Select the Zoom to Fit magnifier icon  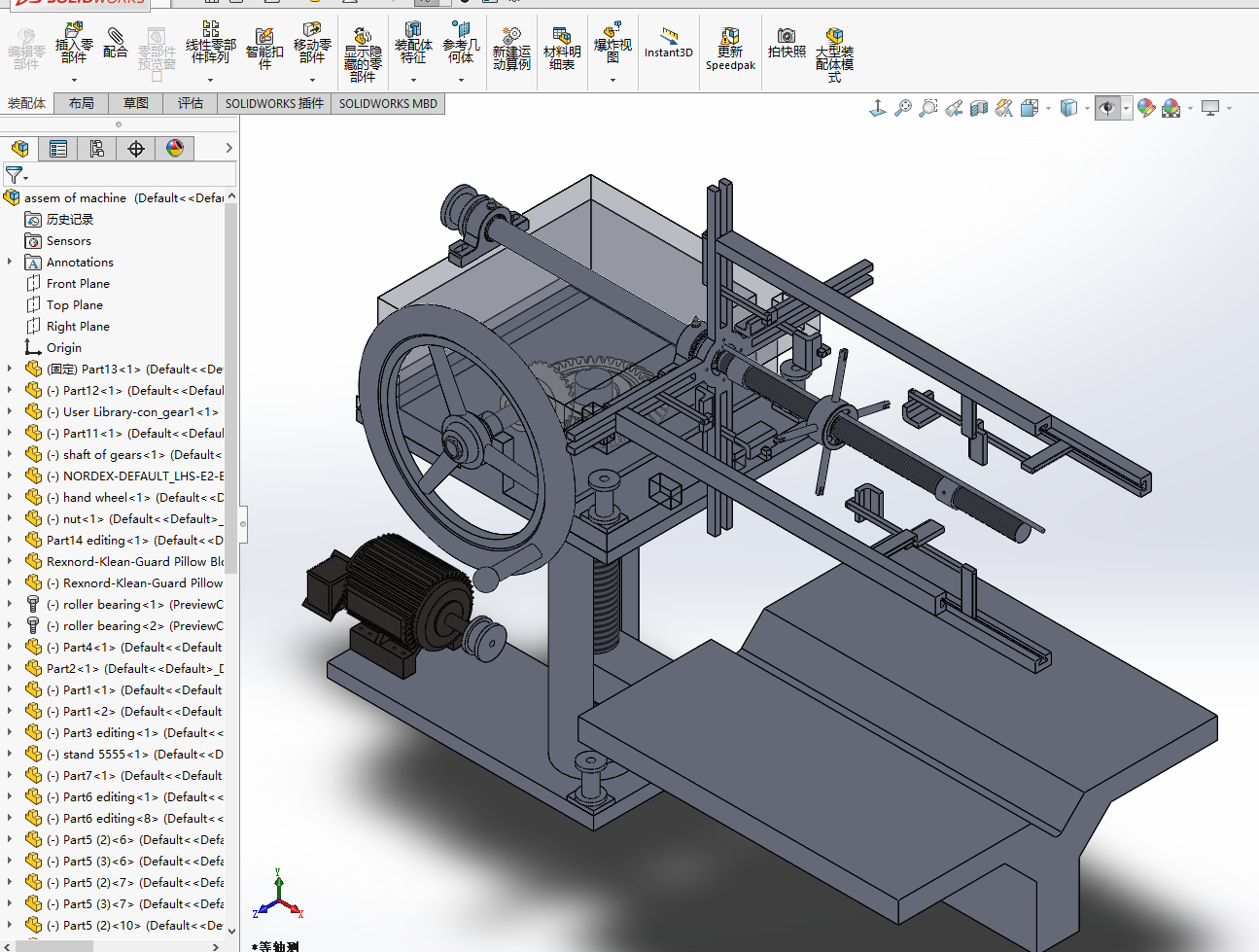(x=903, y=108)
